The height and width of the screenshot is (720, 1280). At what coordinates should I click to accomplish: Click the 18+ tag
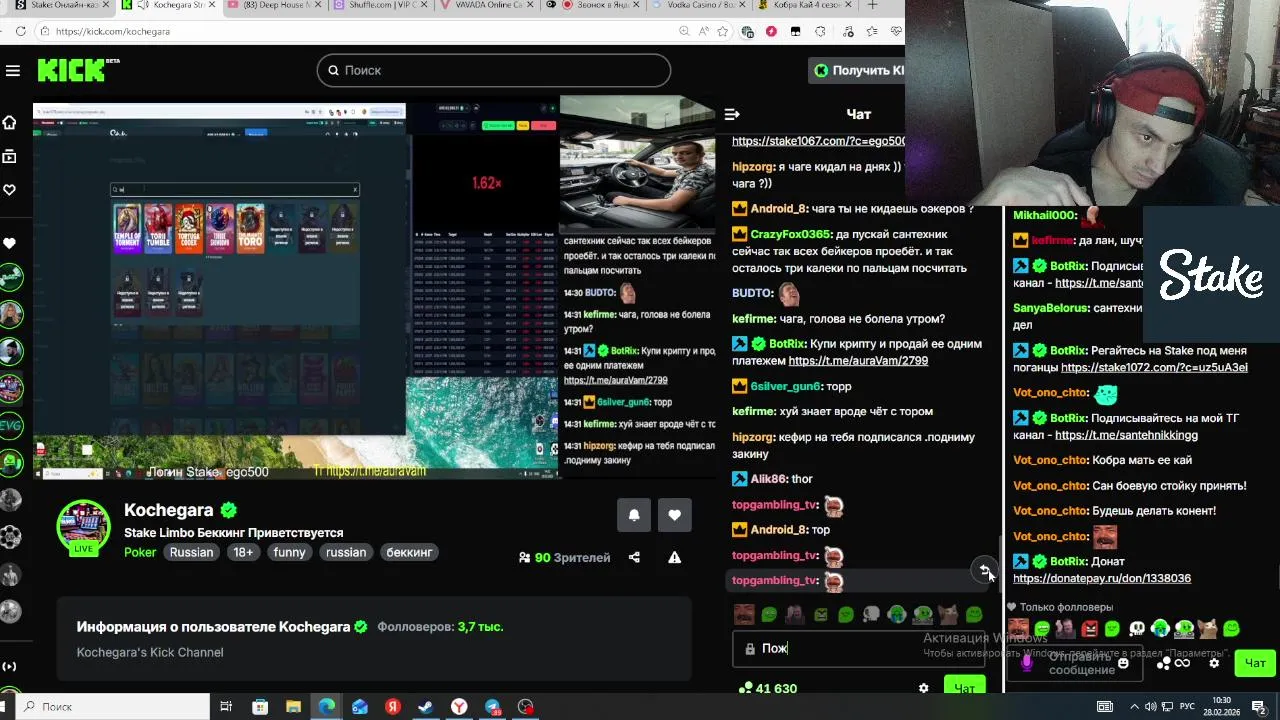pyautogui.click(x=243, y=552)
